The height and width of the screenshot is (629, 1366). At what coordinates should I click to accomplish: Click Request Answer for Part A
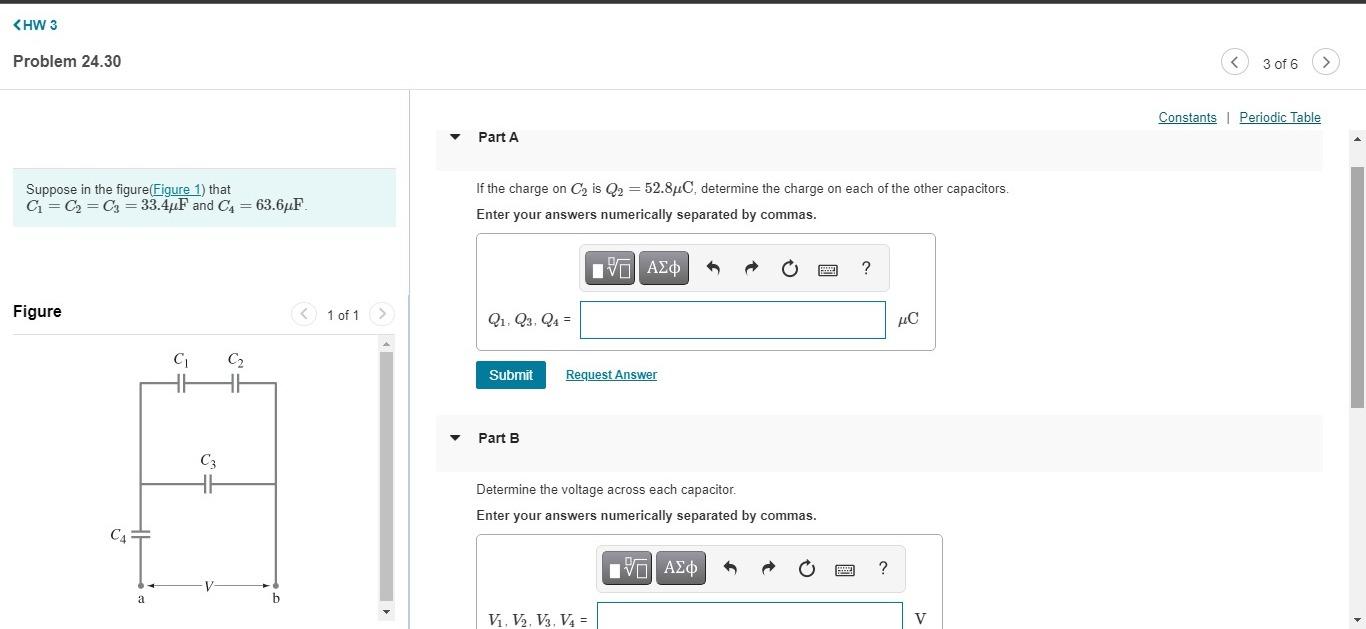[610, 374]
